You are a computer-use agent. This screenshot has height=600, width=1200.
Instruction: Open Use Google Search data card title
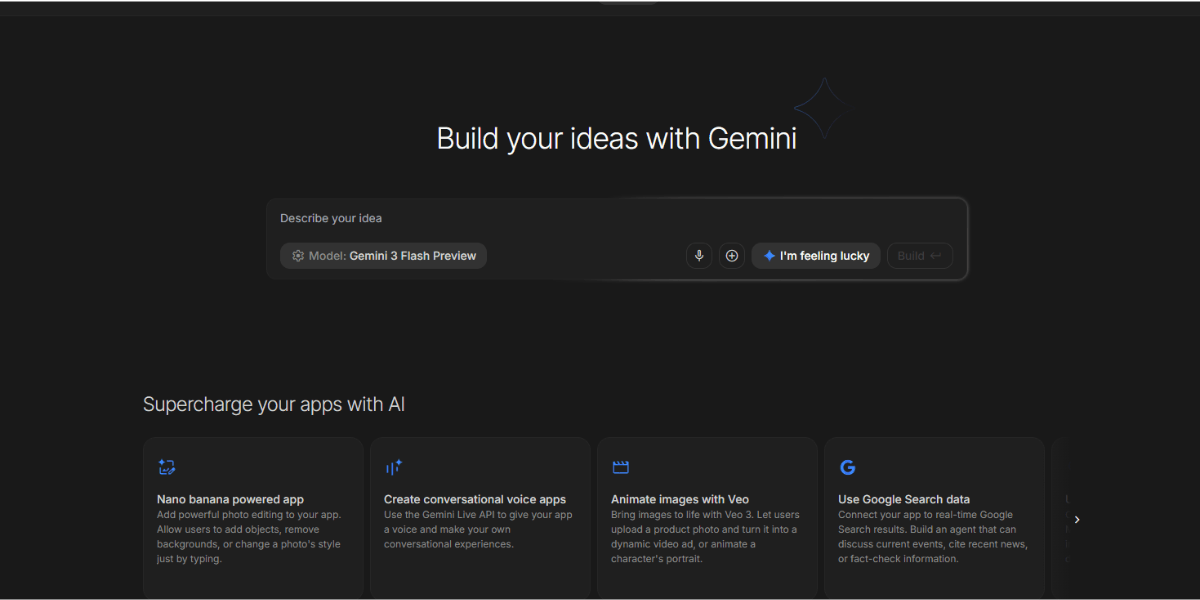904,499
